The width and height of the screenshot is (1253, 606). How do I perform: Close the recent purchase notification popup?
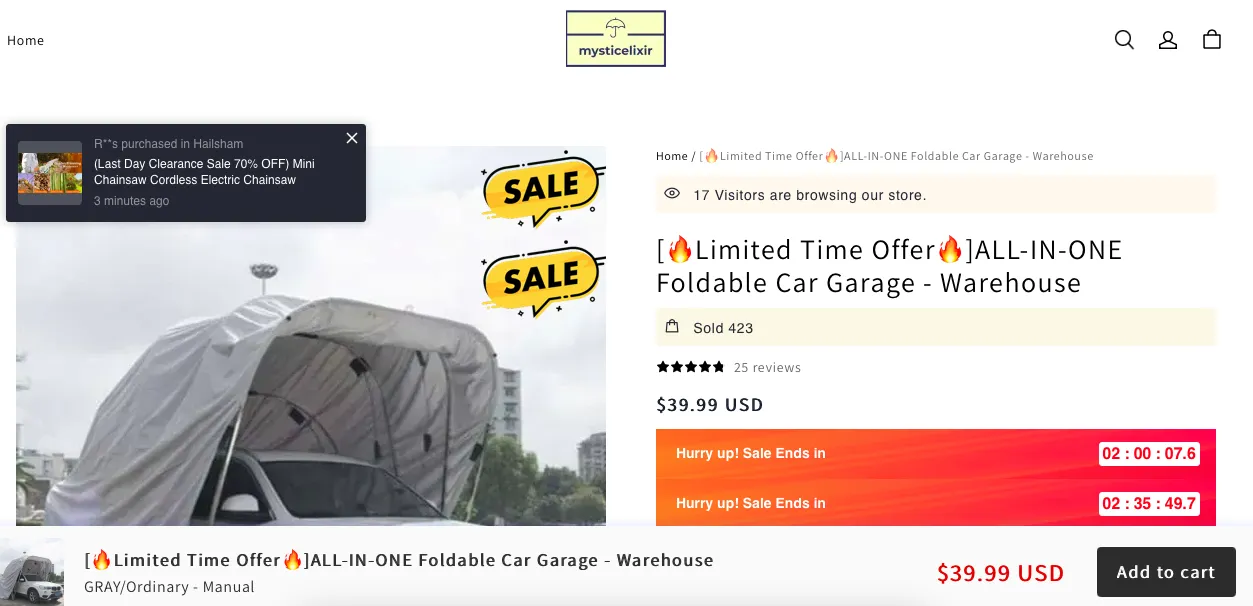pos(352,138)
